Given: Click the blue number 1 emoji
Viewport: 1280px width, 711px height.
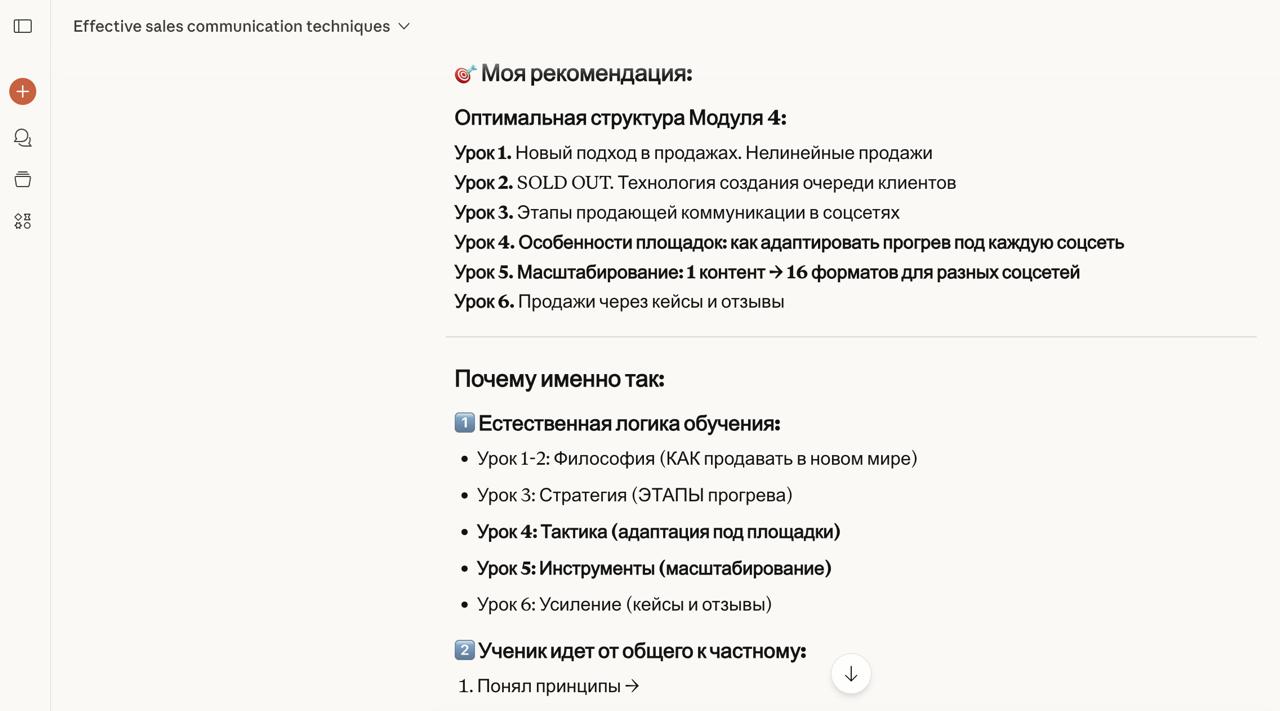Looking at the screenshot, I should pos(465,423).
